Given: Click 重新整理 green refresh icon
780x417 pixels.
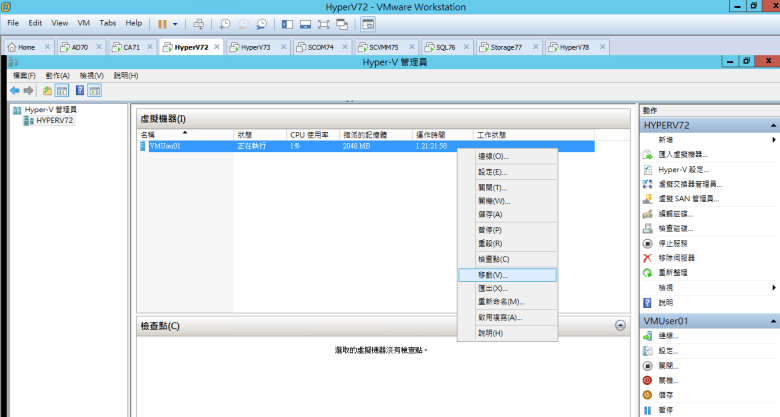Looking at the screenshot, I should pos(648,272).
